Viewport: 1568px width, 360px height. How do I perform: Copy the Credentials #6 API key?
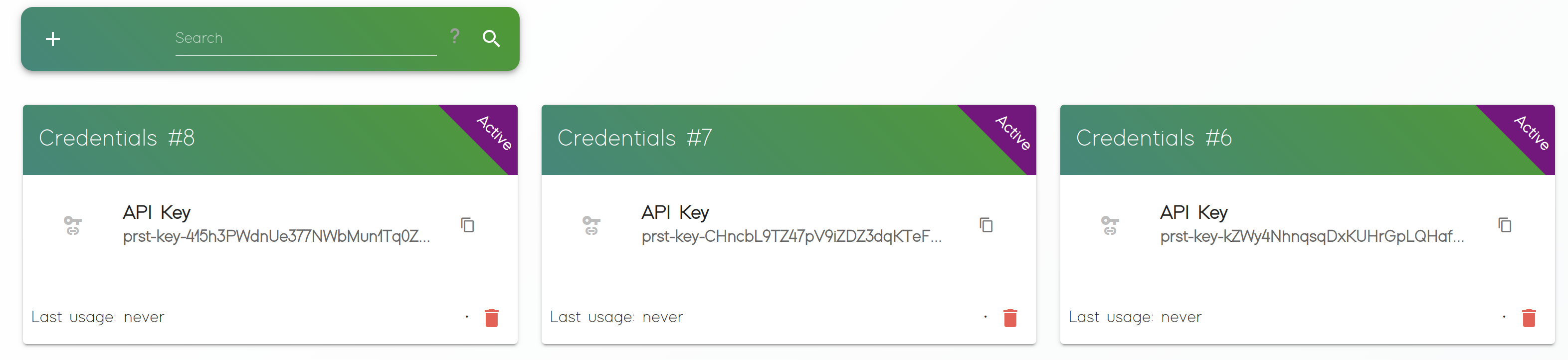tap(1505, 225)
